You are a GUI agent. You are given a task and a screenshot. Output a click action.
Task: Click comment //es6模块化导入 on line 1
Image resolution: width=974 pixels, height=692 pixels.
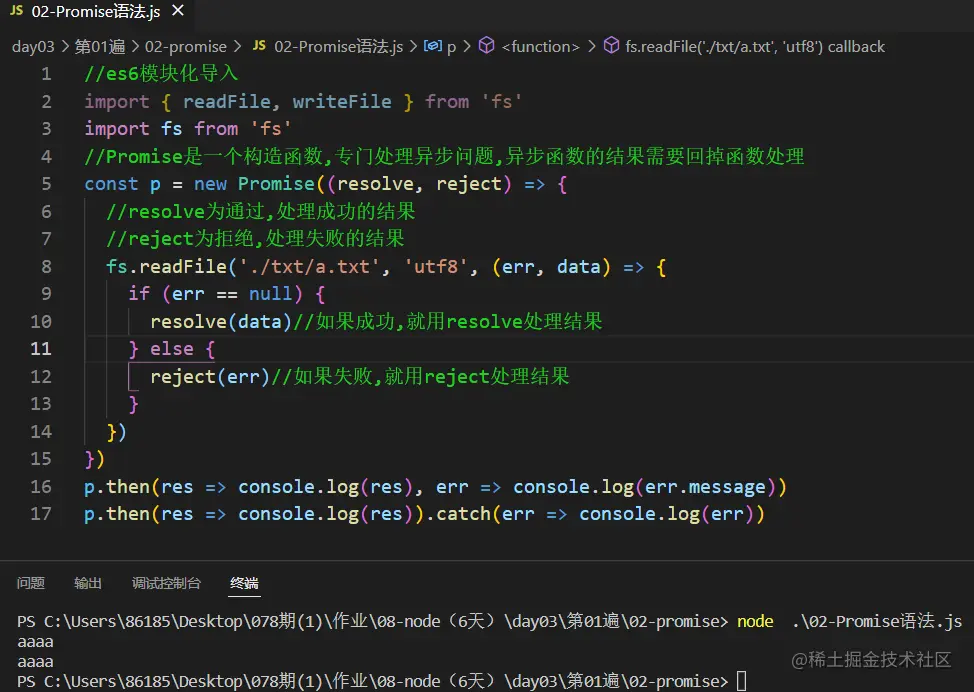(162, 74)
